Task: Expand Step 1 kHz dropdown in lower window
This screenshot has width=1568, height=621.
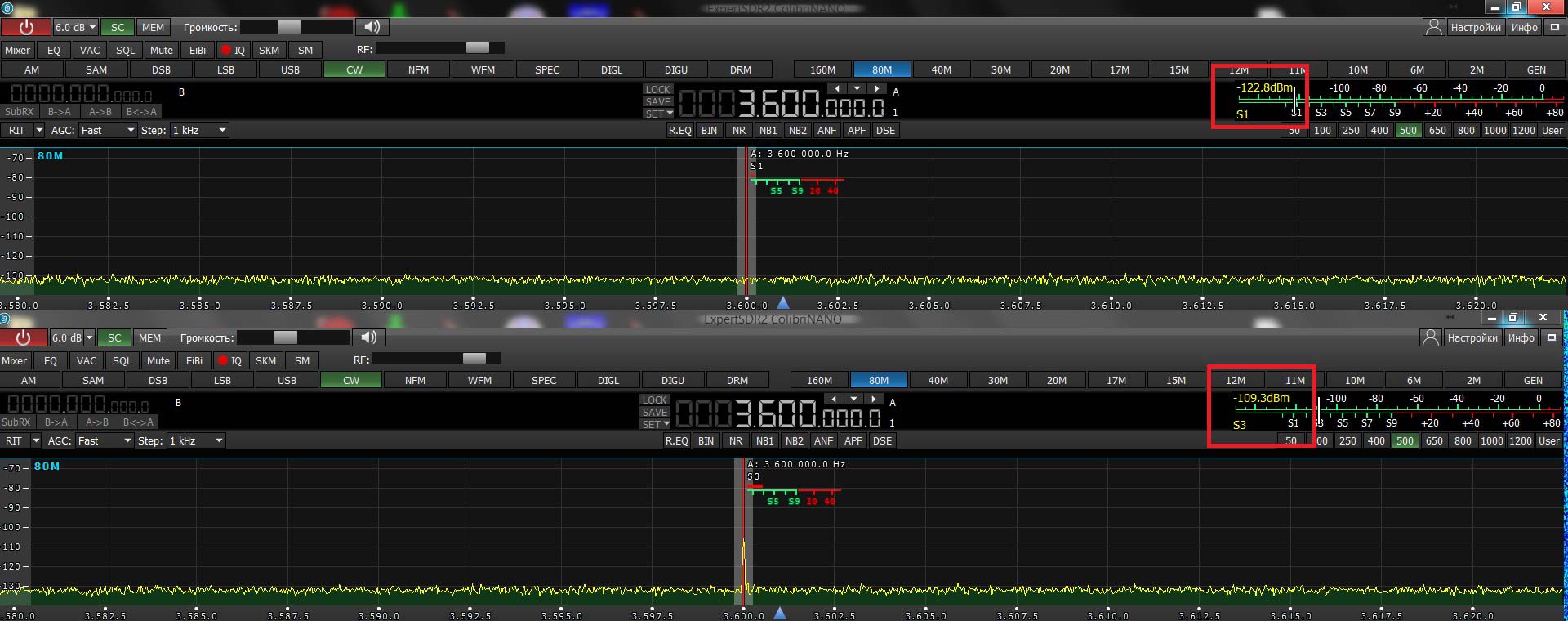Action: tap(196, 440)
